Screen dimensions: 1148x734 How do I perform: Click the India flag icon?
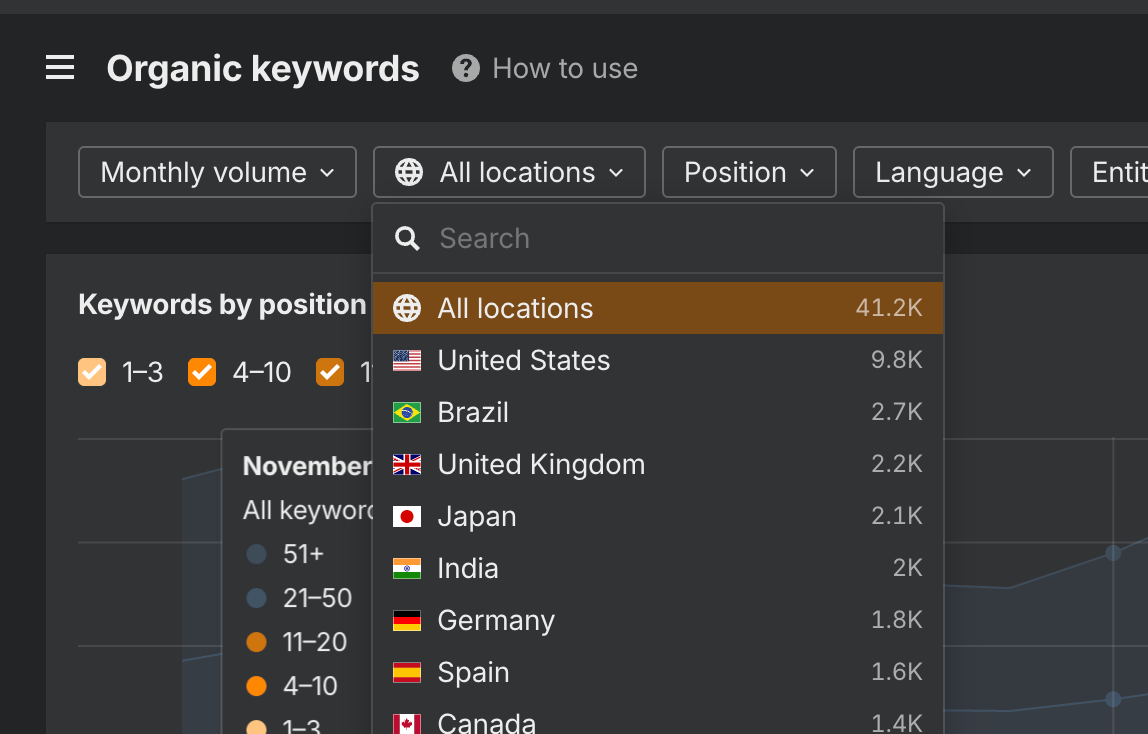[x=407, y=569]
